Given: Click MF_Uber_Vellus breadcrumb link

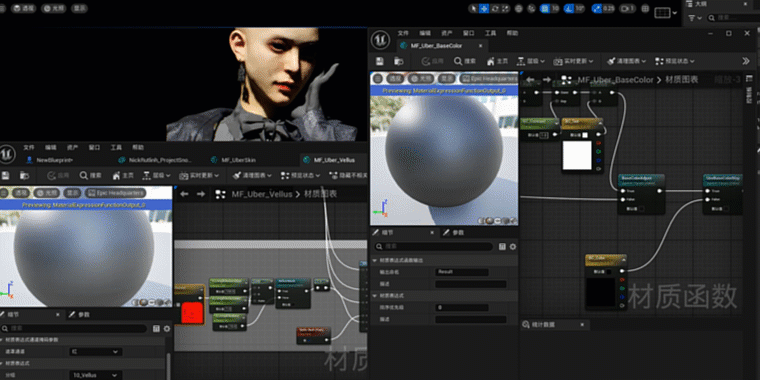Looking at the screenshot, I should pos(262,194).
